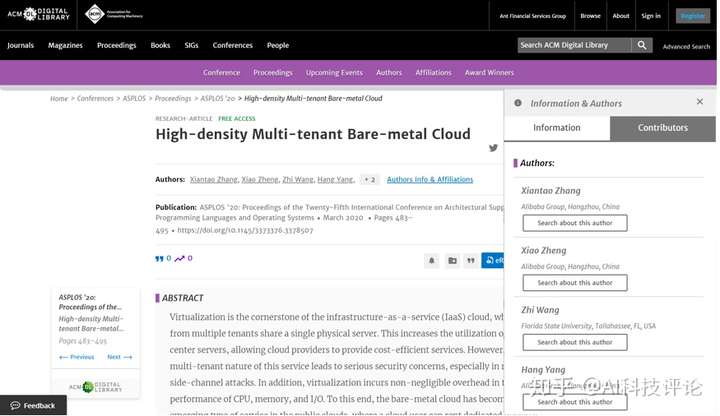Click the info icon beside Information & Authors
Viewport: 720px width, 416px height.
[x=518, y=103]
